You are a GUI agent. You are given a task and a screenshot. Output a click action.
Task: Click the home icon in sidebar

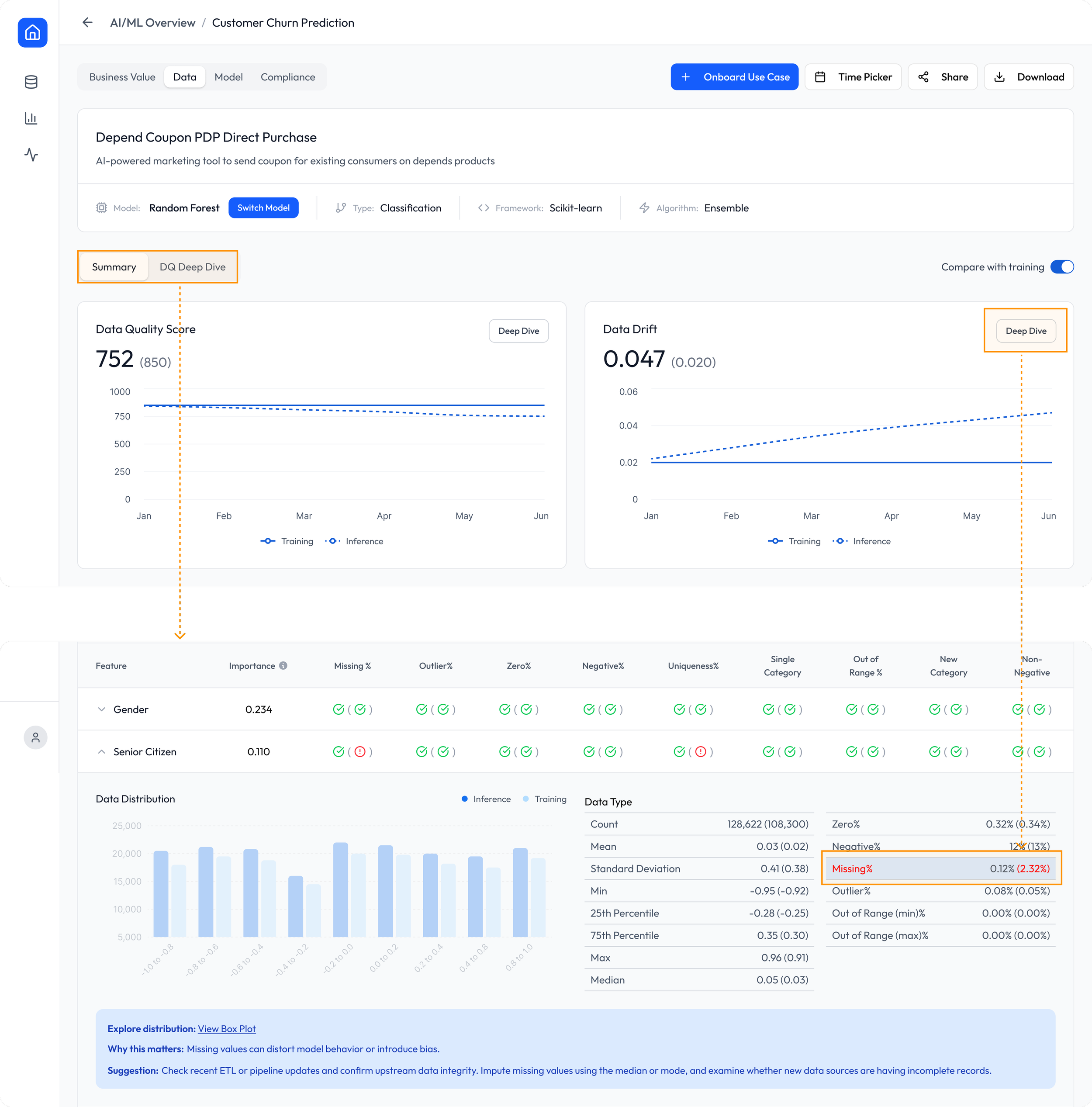coord(32,33)
